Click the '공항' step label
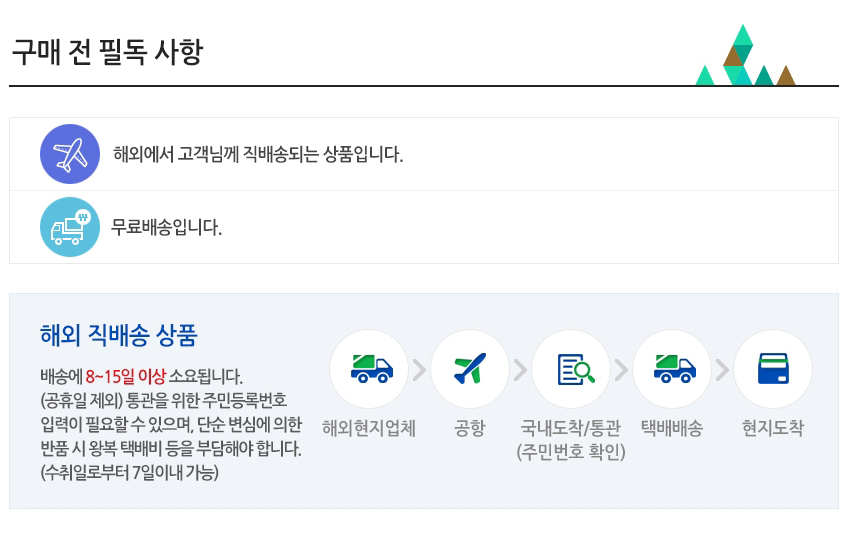 [470, 428]
